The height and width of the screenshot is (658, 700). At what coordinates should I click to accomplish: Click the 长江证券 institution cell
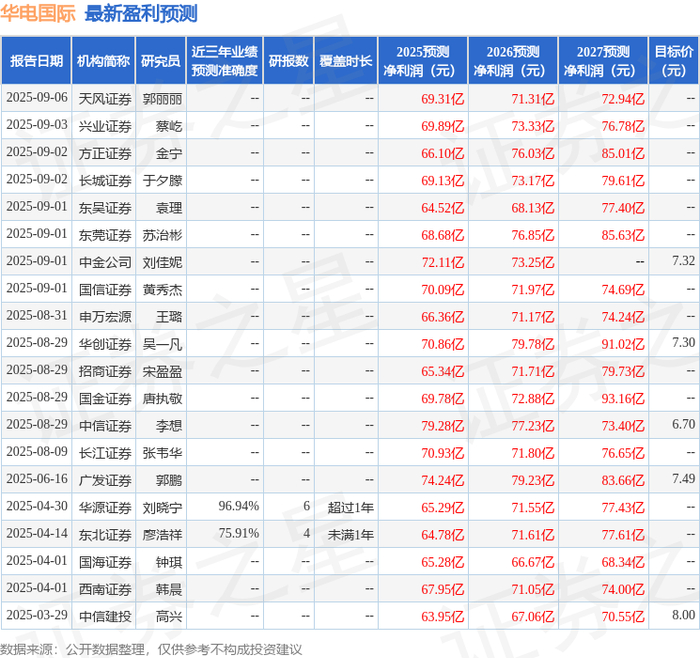[x=105, y=453]
